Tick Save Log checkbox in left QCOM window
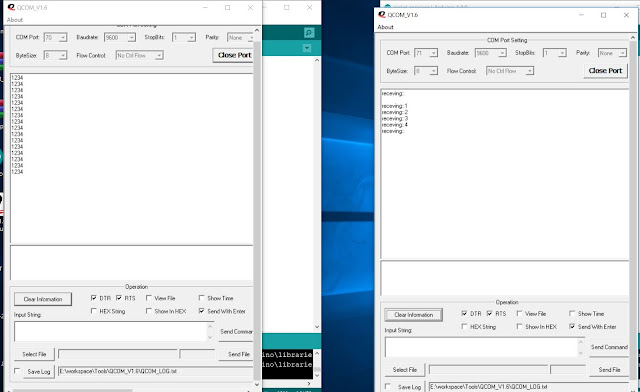This screenshot has width=640, height=392. [17, 371]
